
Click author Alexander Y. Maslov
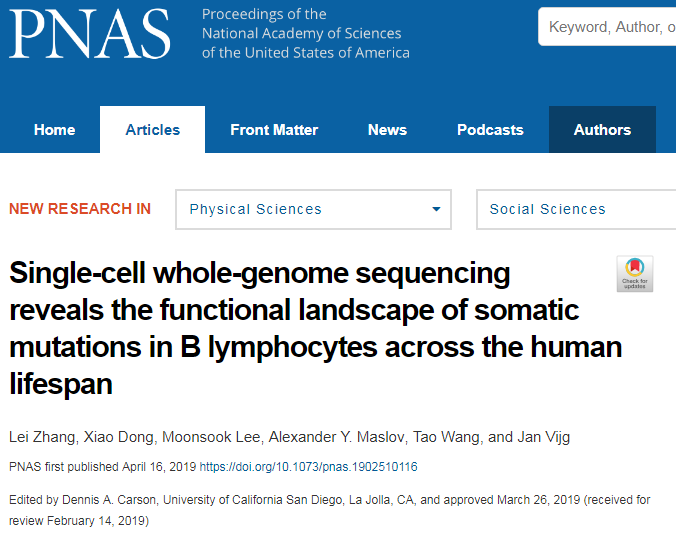point(337,437)
